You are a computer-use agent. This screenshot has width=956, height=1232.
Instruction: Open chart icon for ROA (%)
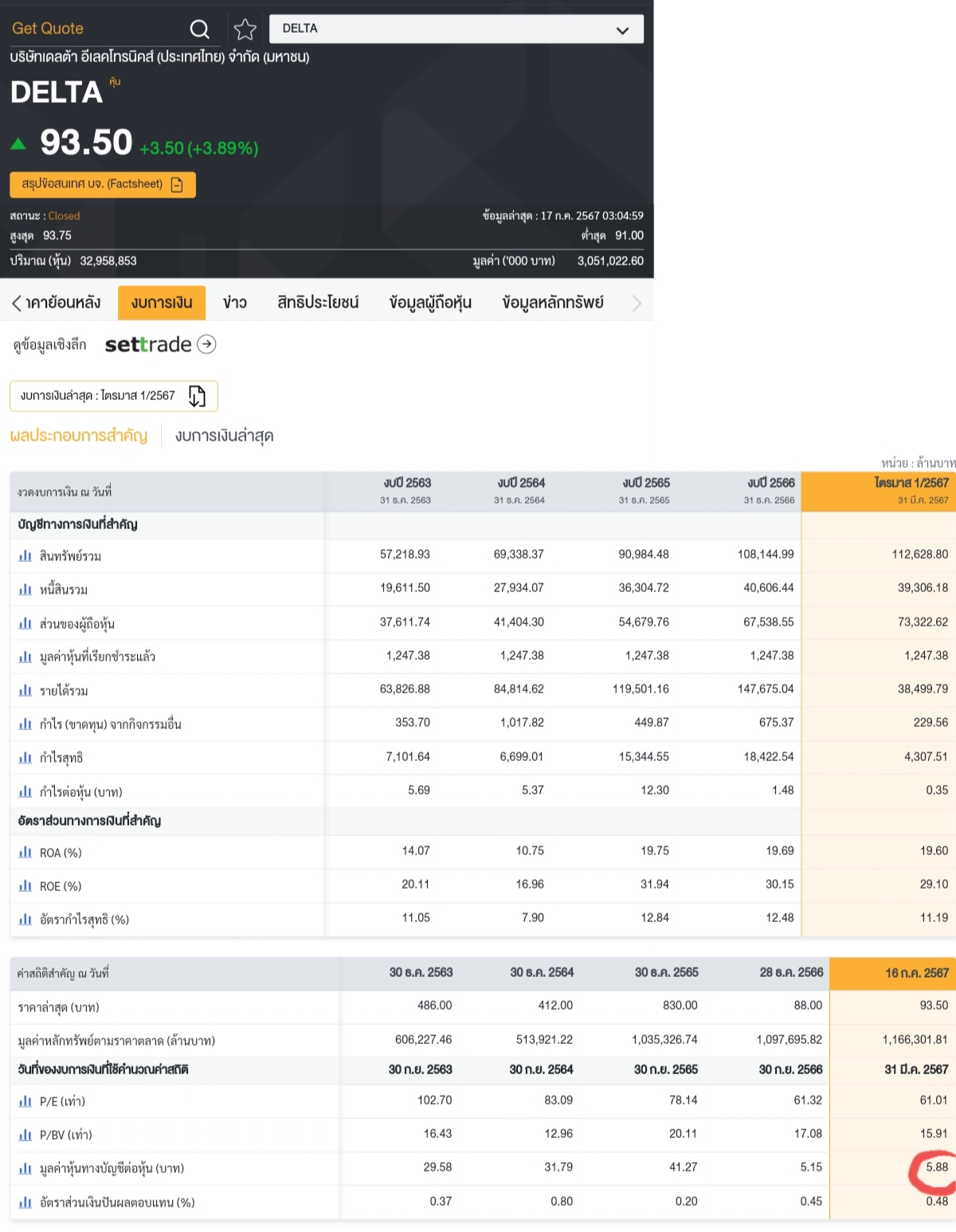coord(25,852)
